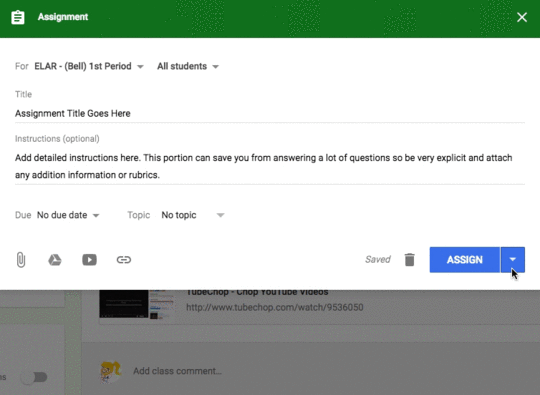Open the class selector ELAR - (Bell) 1st Period
Image resolution: width=540 pixels, height=395 pixels.
coord(89,66)
